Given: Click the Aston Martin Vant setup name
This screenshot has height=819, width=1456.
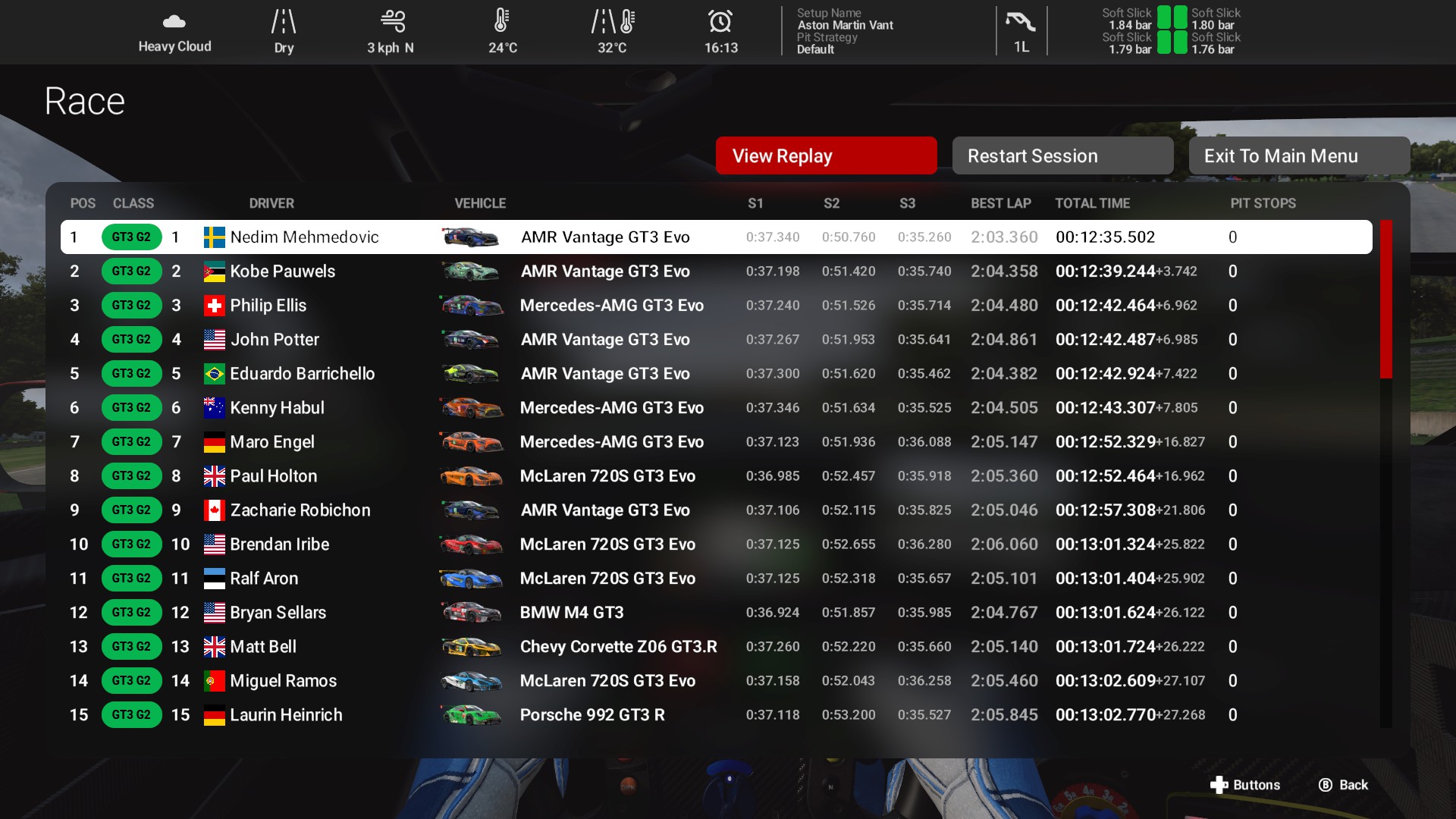Looking at the screenshot, I should [x=845, y=25].
